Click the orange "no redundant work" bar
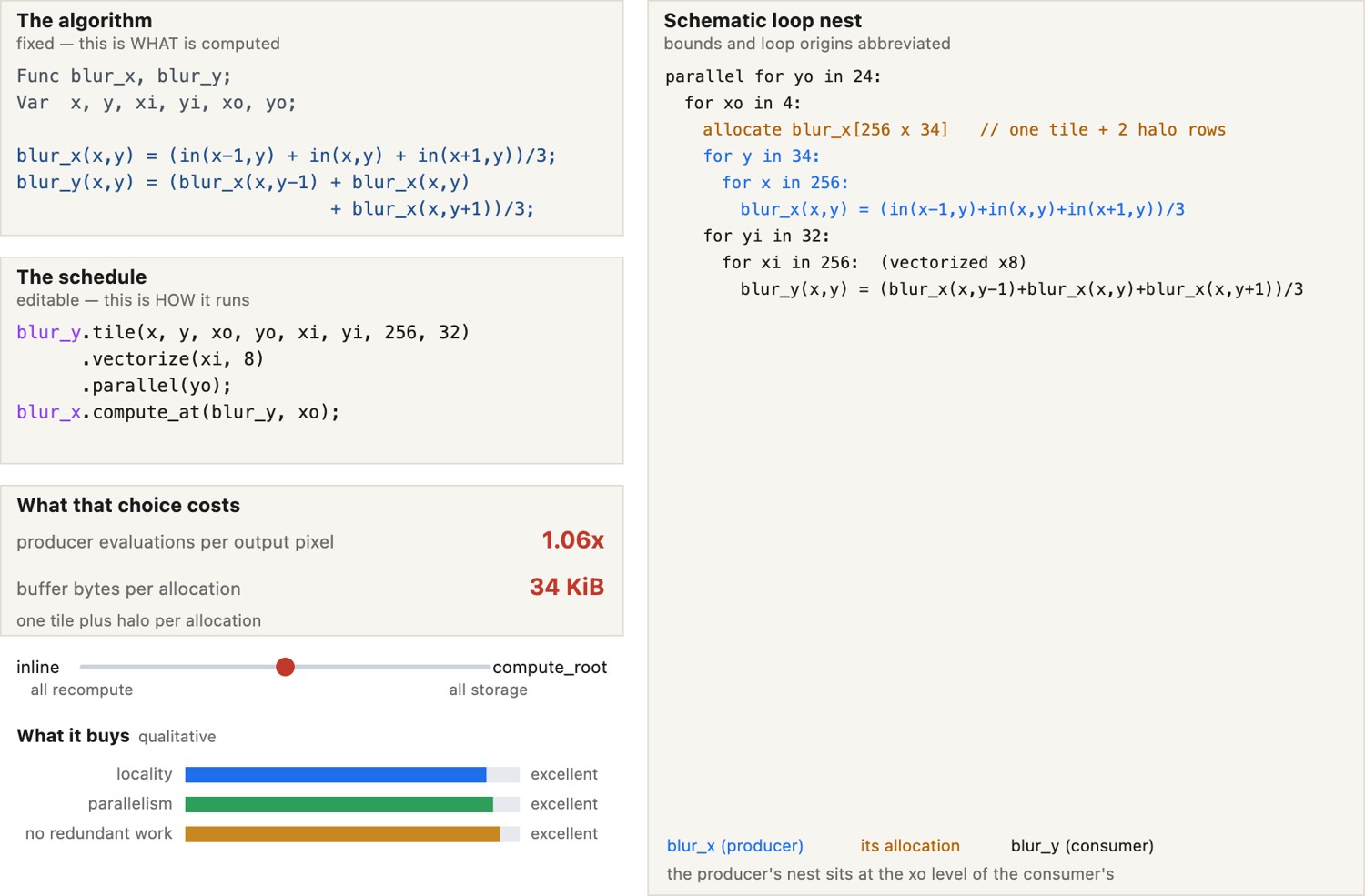1365x896 pixels. pos(343,834)
